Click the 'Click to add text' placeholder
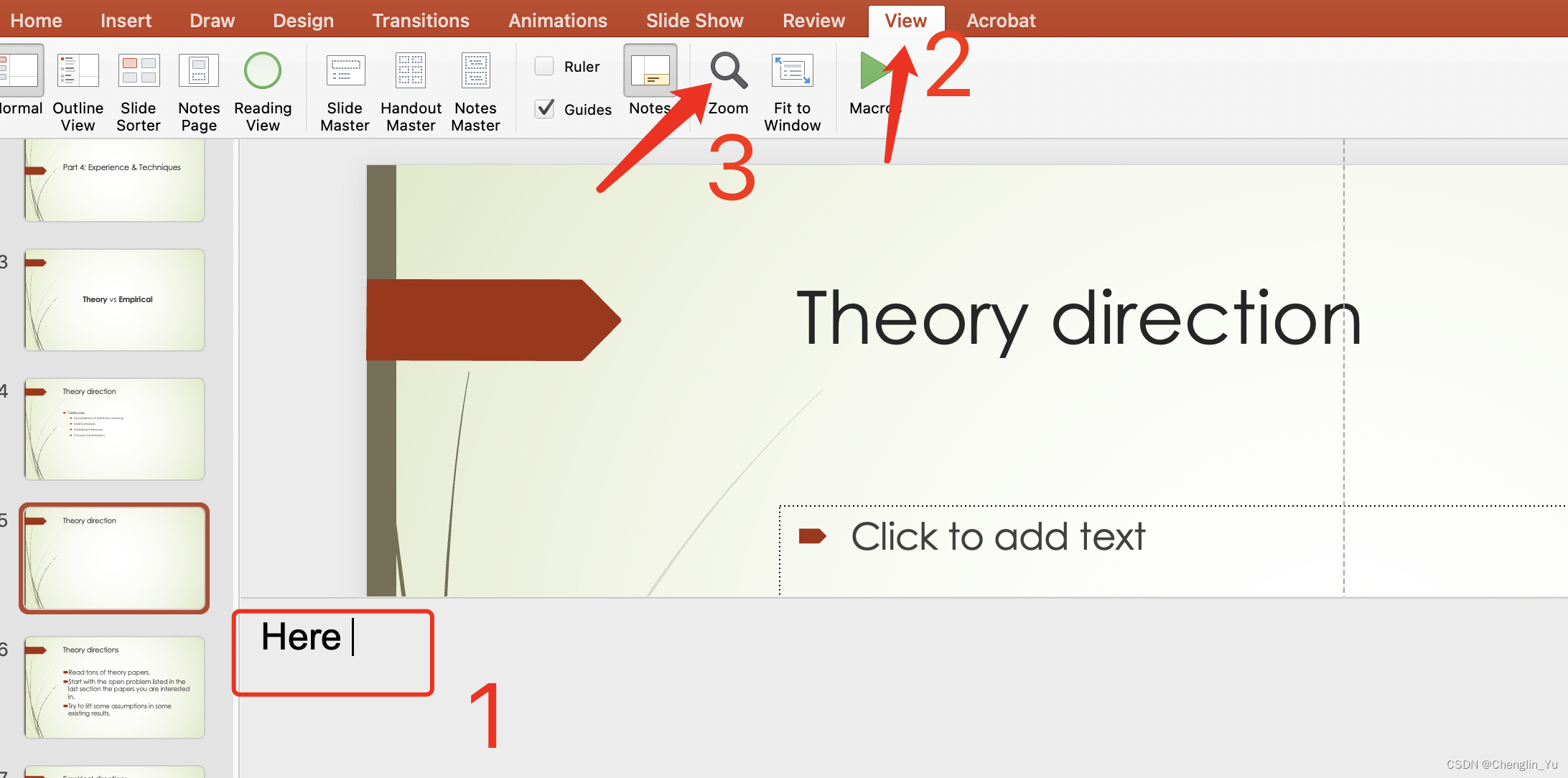 click(x=998, y=537)
